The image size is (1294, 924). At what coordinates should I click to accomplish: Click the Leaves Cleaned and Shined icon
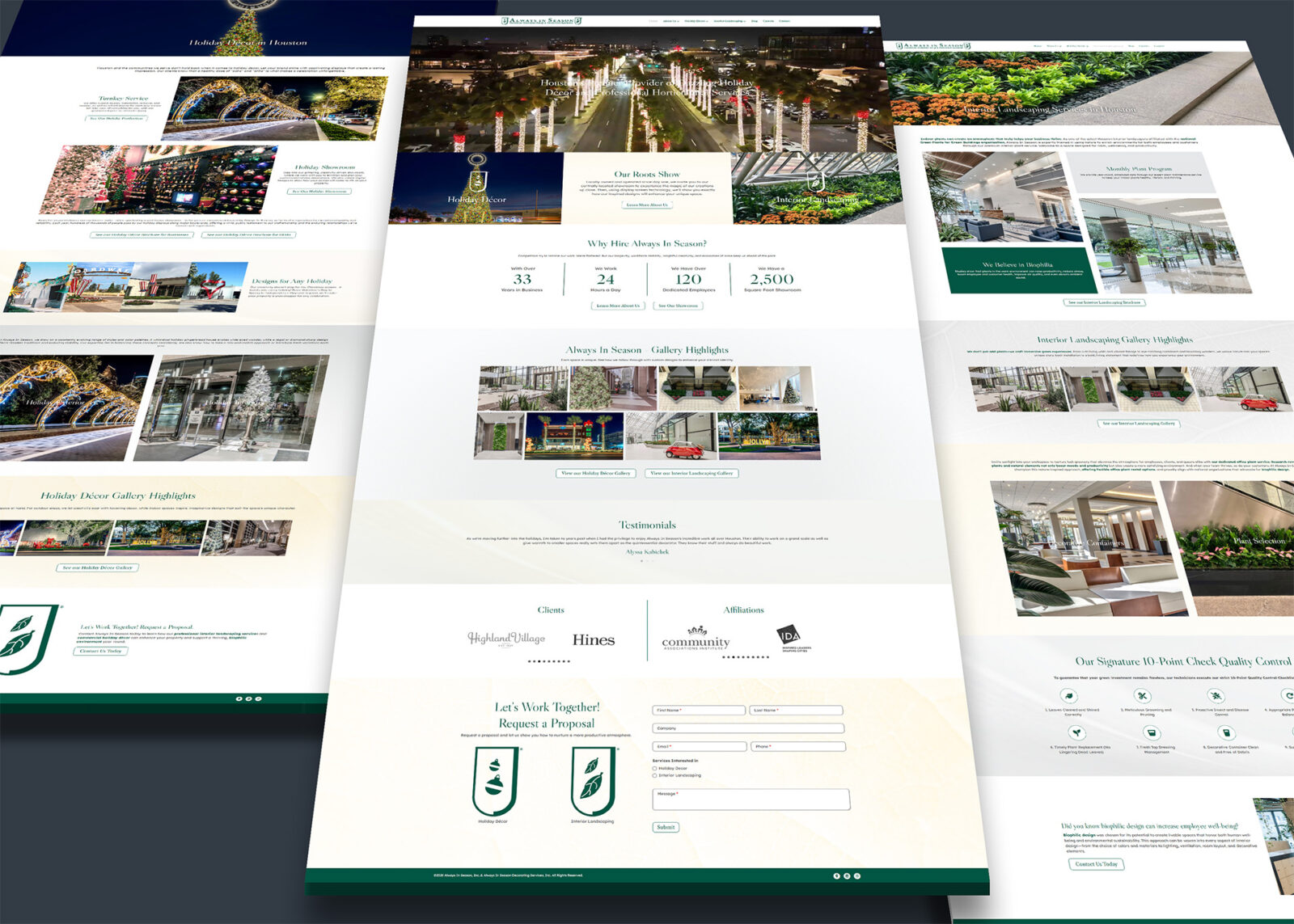coord(1069,695)
